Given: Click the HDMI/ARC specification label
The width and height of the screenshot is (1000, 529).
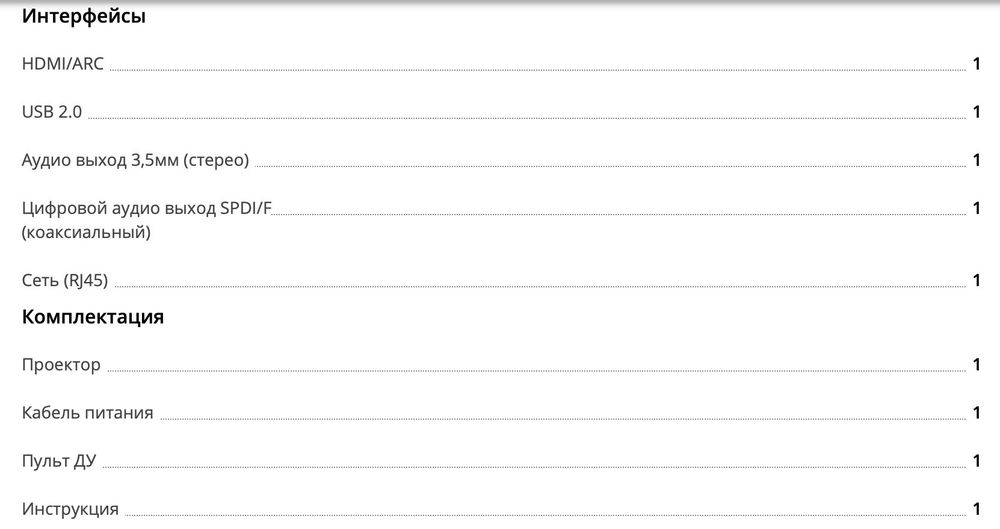Looking at the screenshot, I should (63, 64).
